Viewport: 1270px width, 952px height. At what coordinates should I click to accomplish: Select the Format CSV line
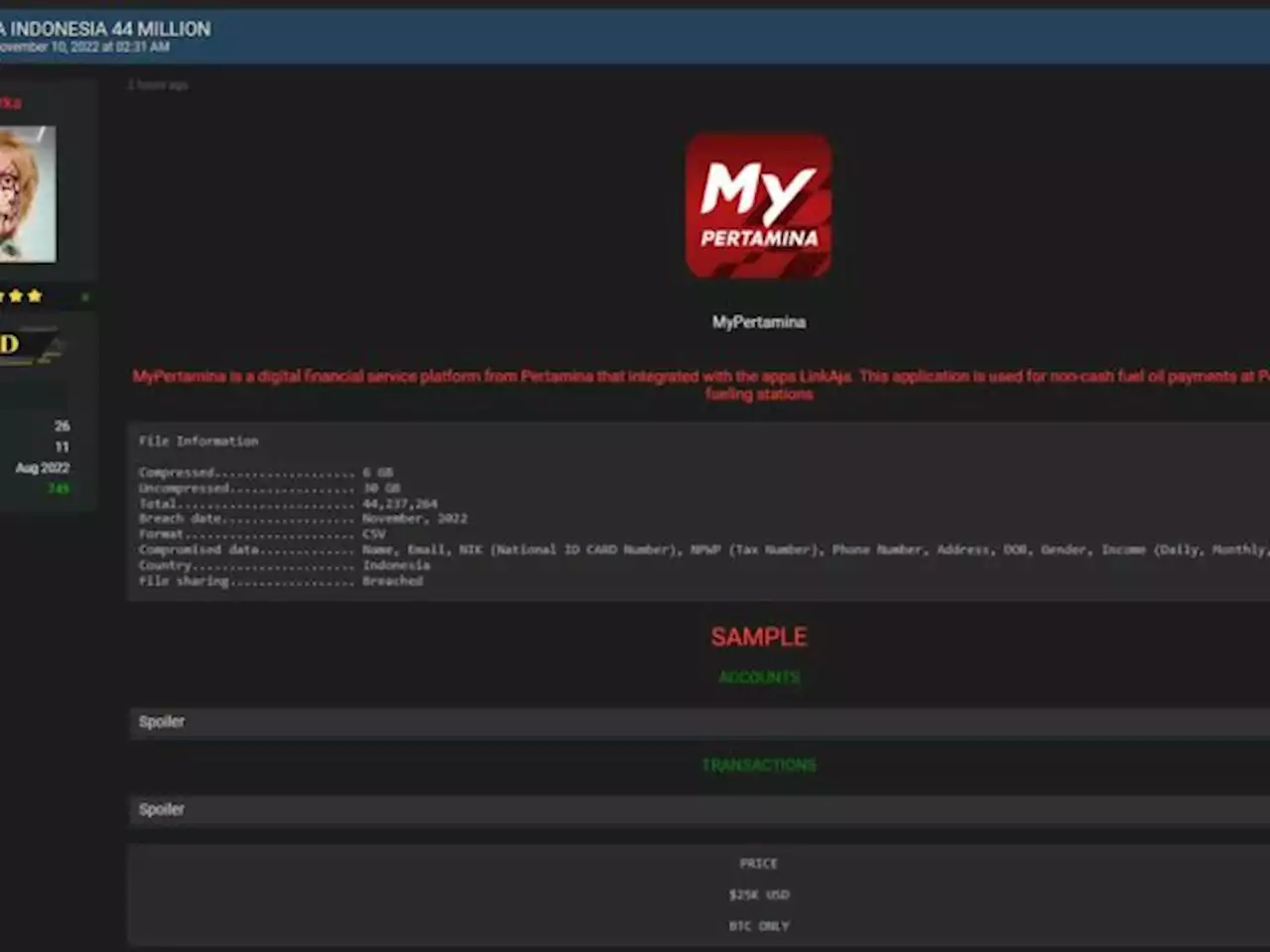click(262, 535)
